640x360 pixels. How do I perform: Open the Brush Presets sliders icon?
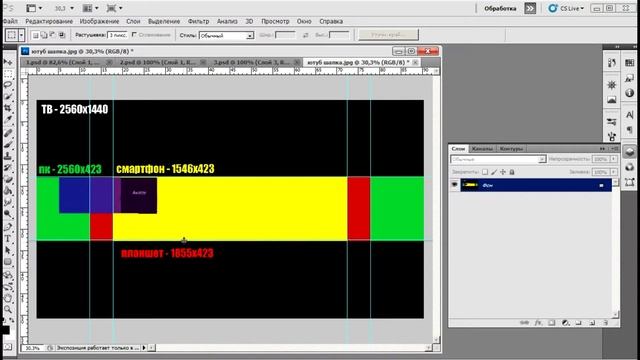click(611, 122)
